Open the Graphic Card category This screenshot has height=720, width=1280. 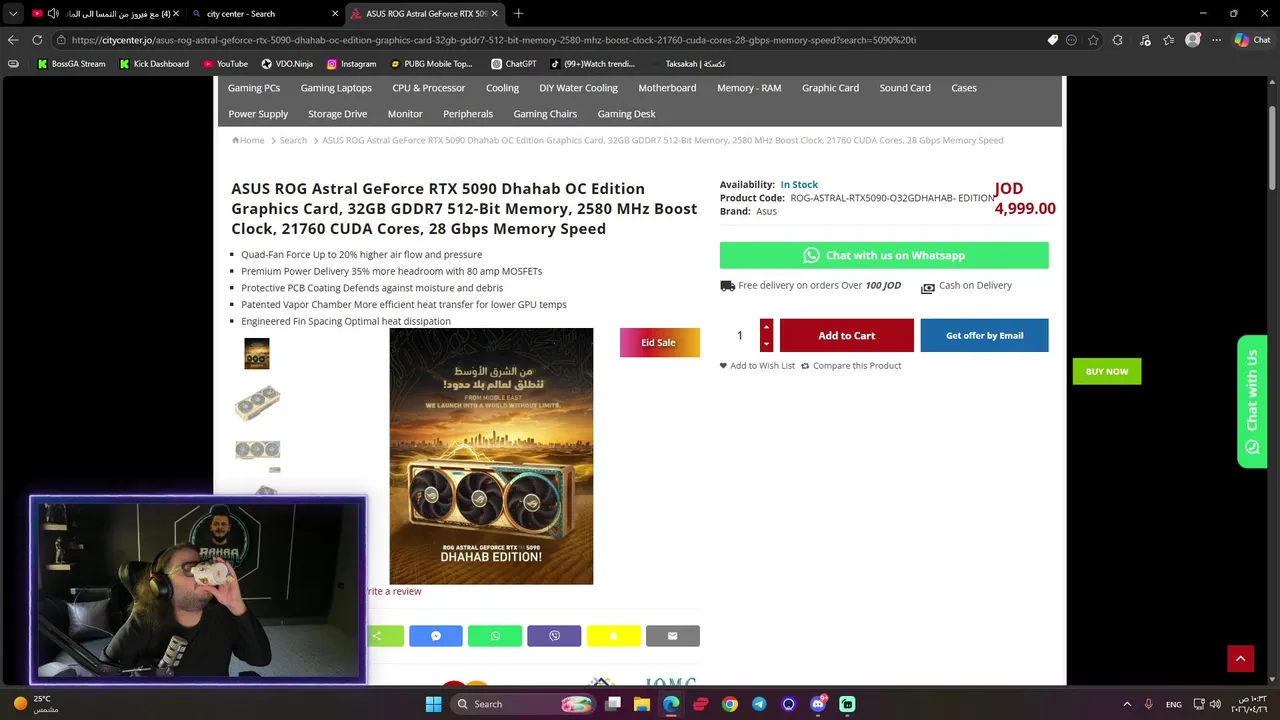coord(830,88)
